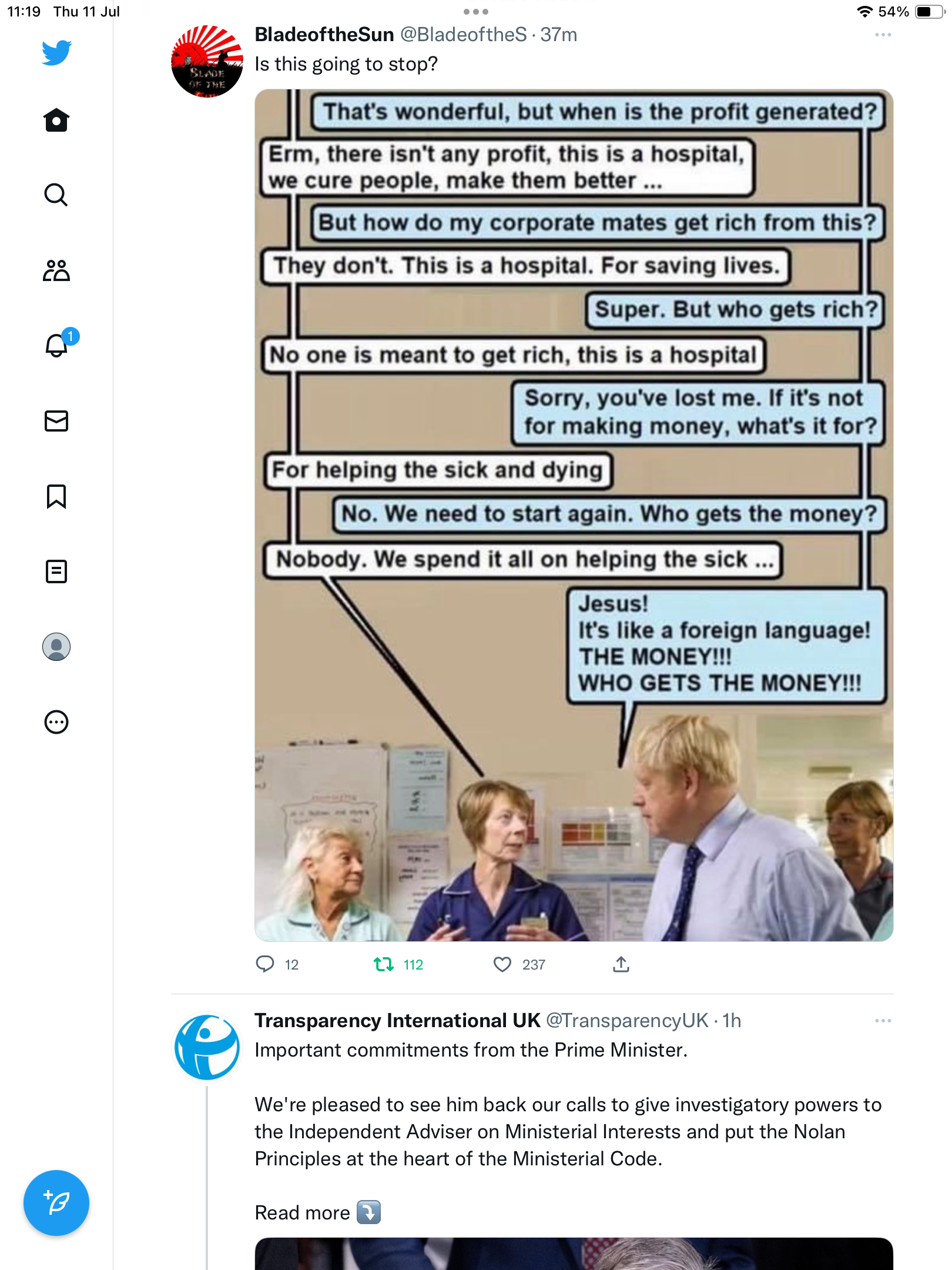Reply to the BladeoftheSun tweet with 12 replies

click(x=265, y=964)
